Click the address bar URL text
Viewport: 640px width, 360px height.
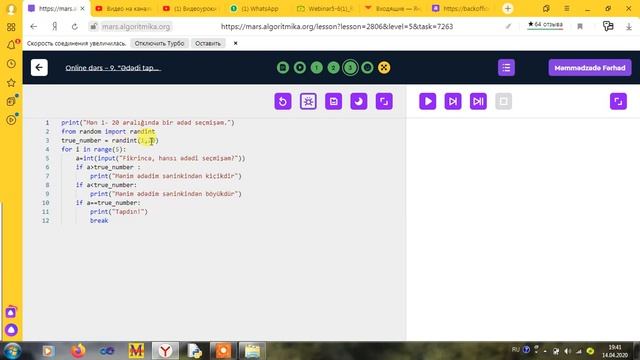(337, 27)
